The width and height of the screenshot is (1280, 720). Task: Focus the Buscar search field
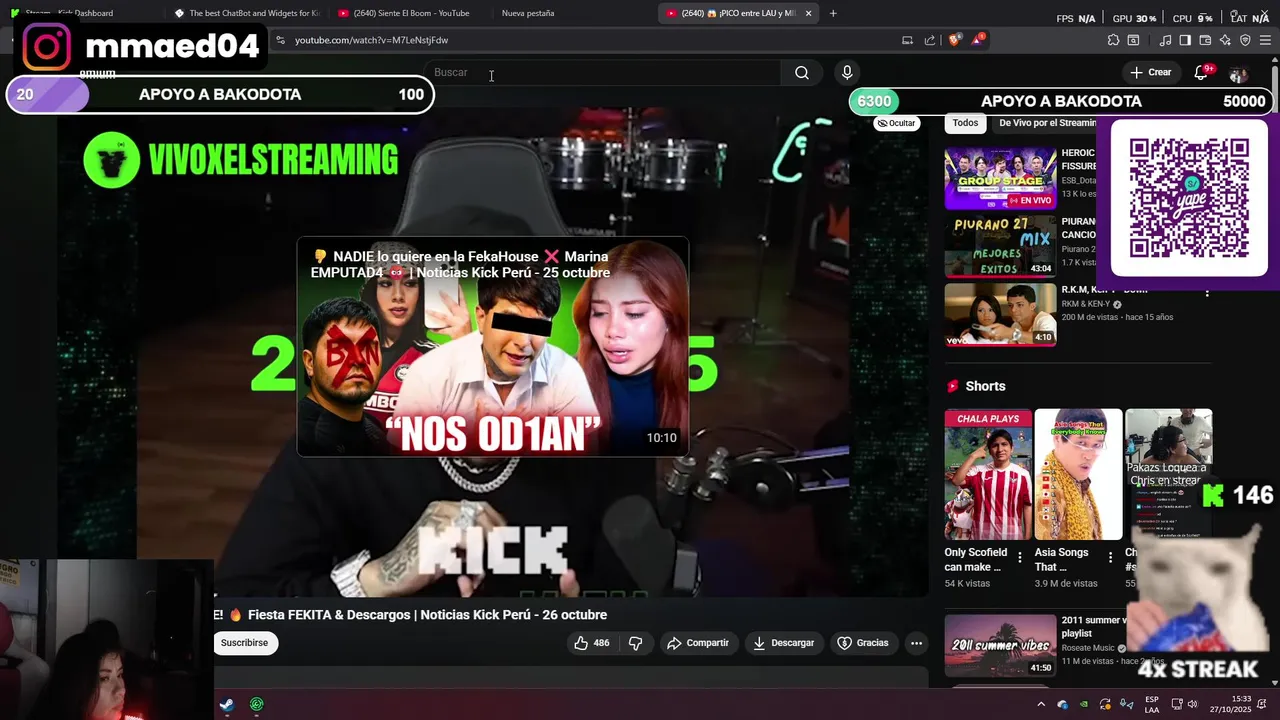(x=605, y=72)
